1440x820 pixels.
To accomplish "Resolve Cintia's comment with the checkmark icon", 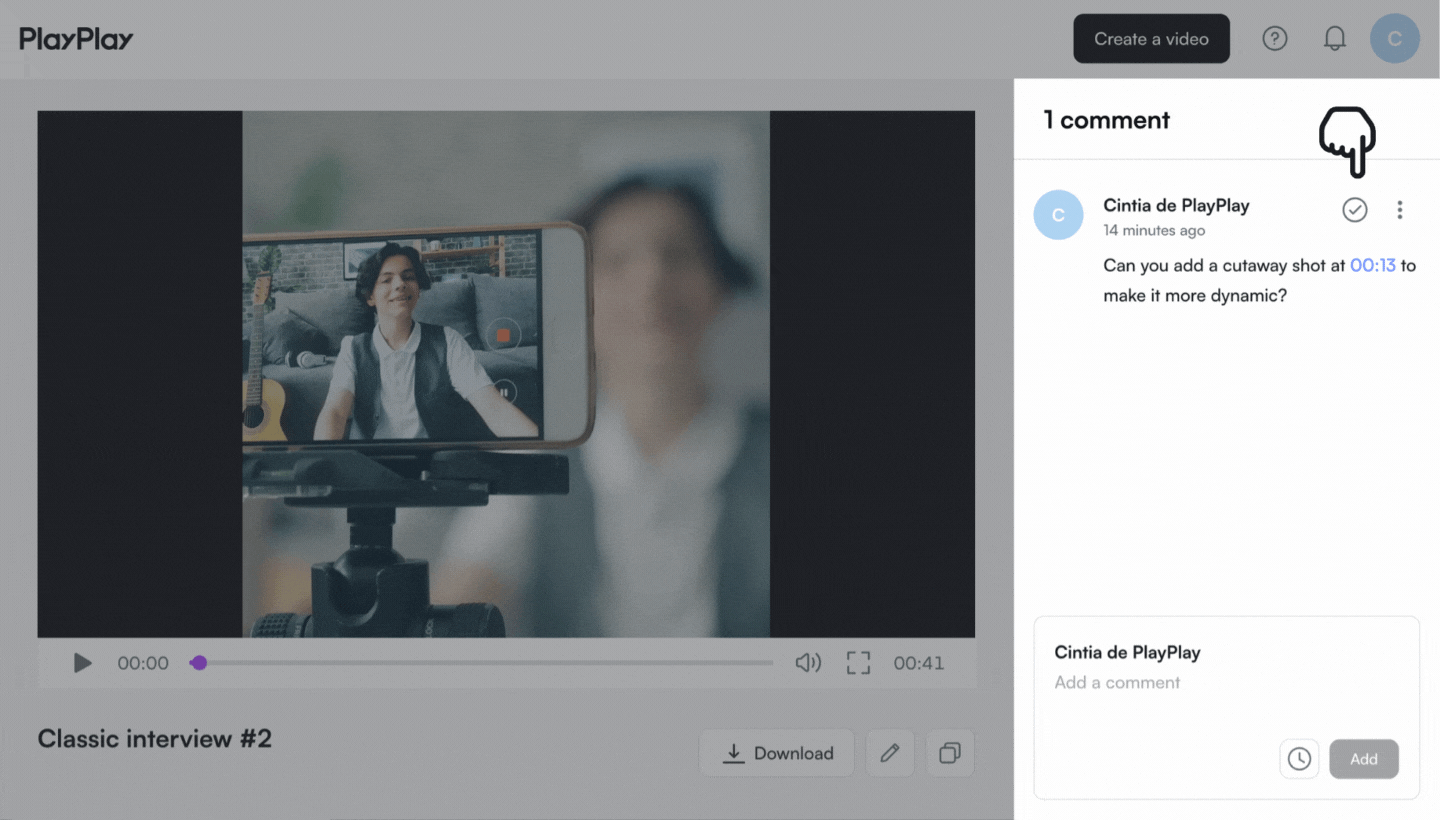I will 1354,210.
